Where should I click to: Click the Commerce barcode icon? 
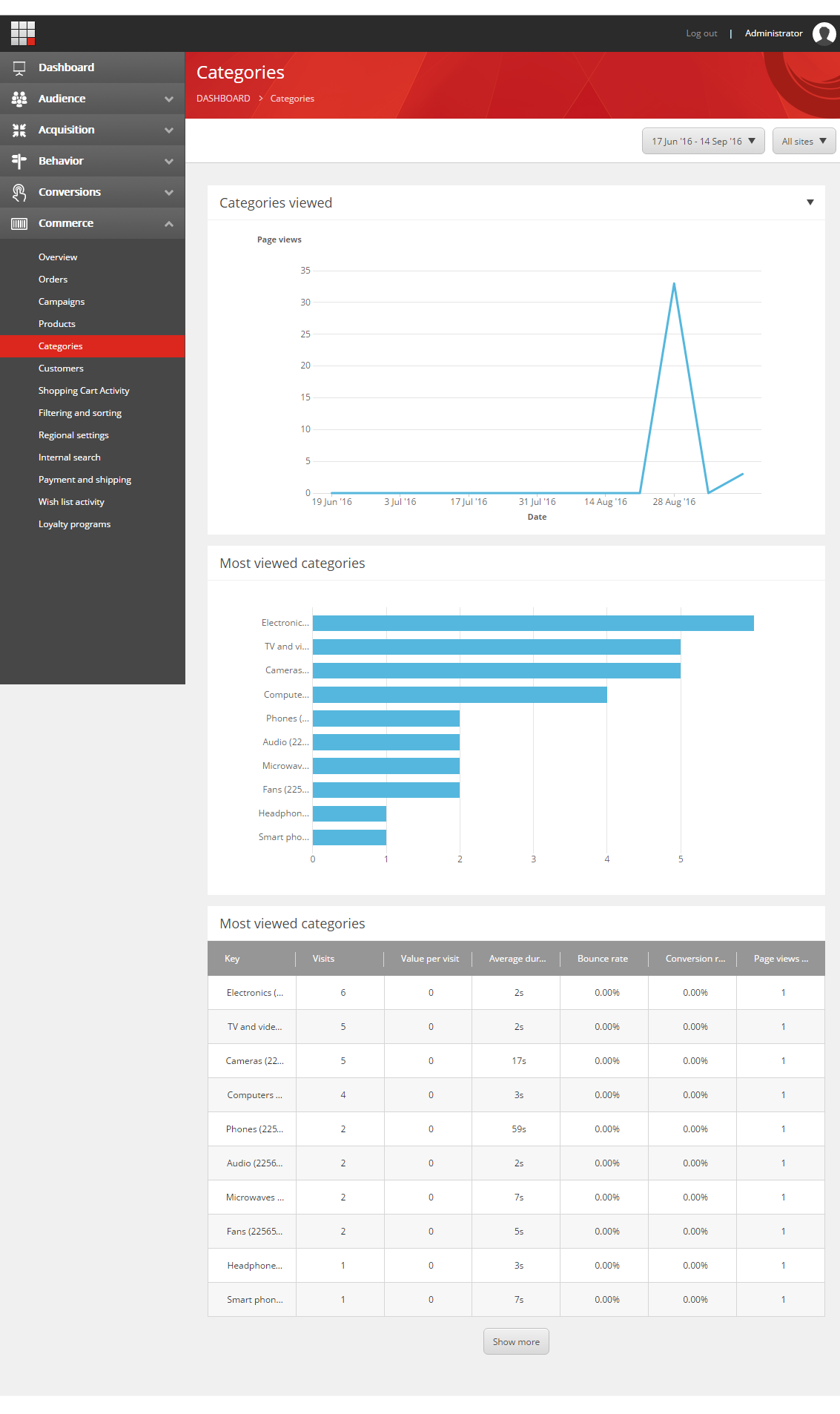(x=19, y=223)
